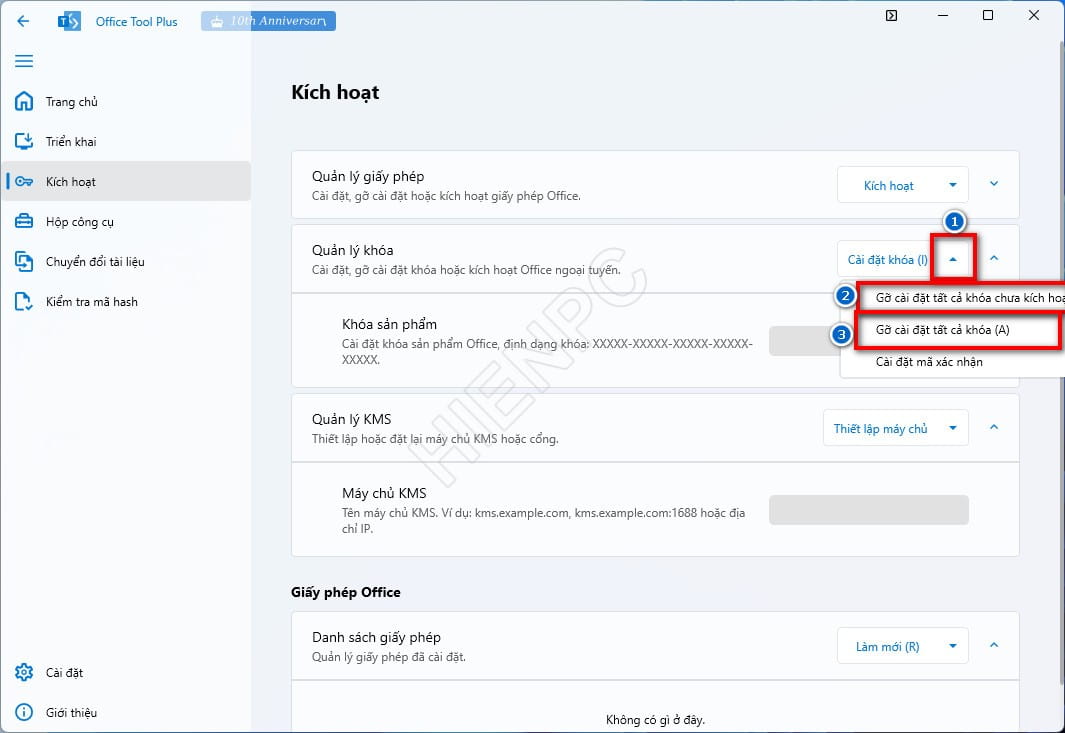
Task: Click the Office Tool Plus logo icon
Action: (69, 21)
